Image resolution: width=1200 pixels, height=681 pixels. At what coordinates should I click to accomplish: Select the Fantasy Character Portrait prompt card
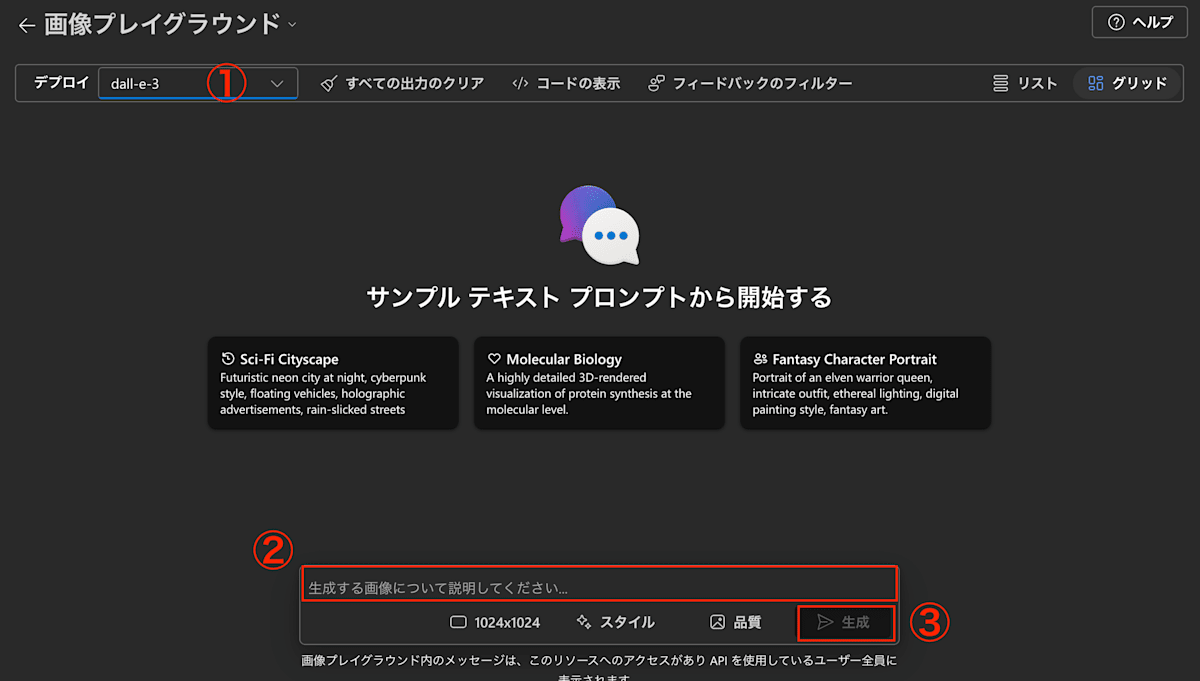coord(865,383)
